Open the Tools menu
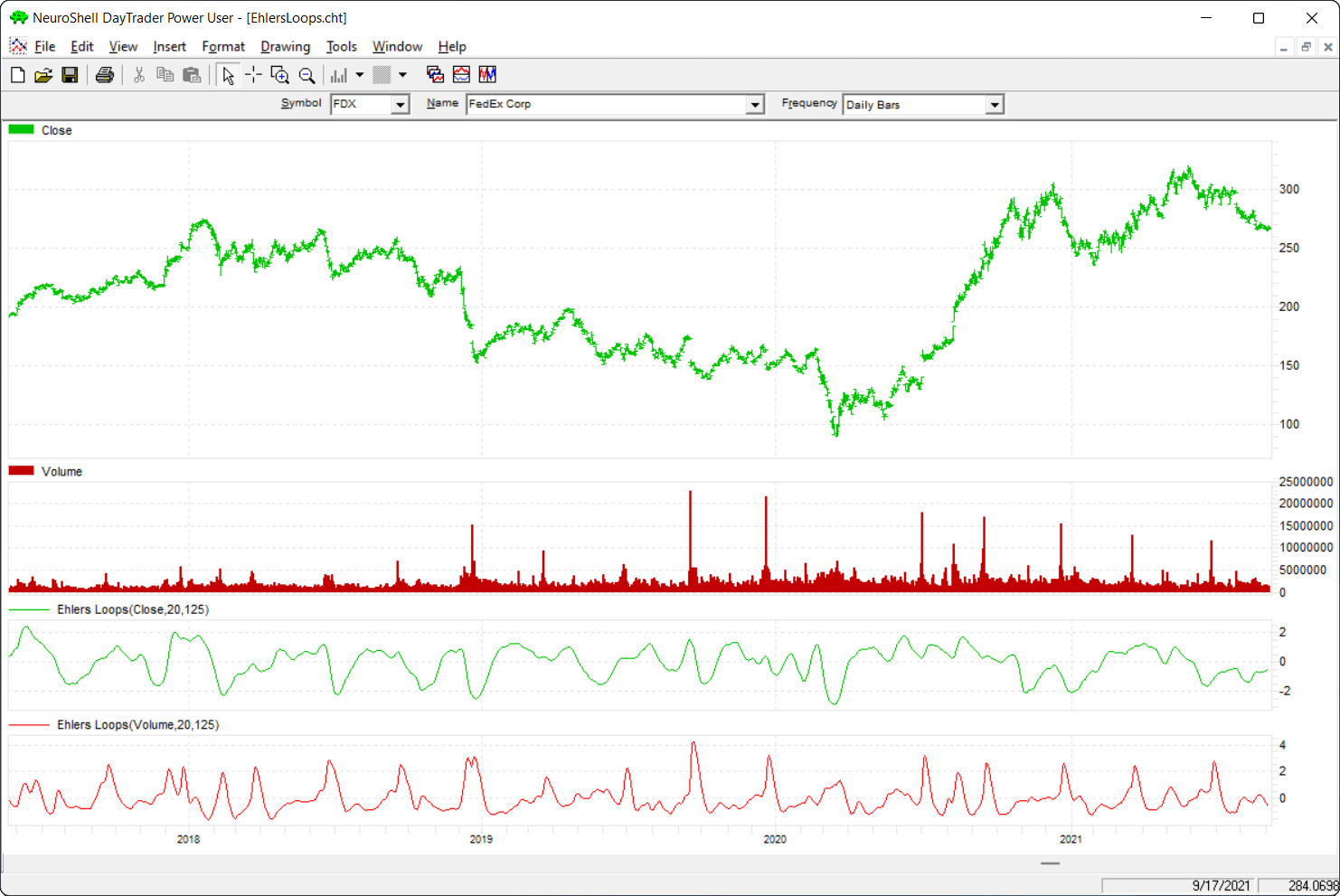This screenshot has height=896, width=1340. pos(342,46)
